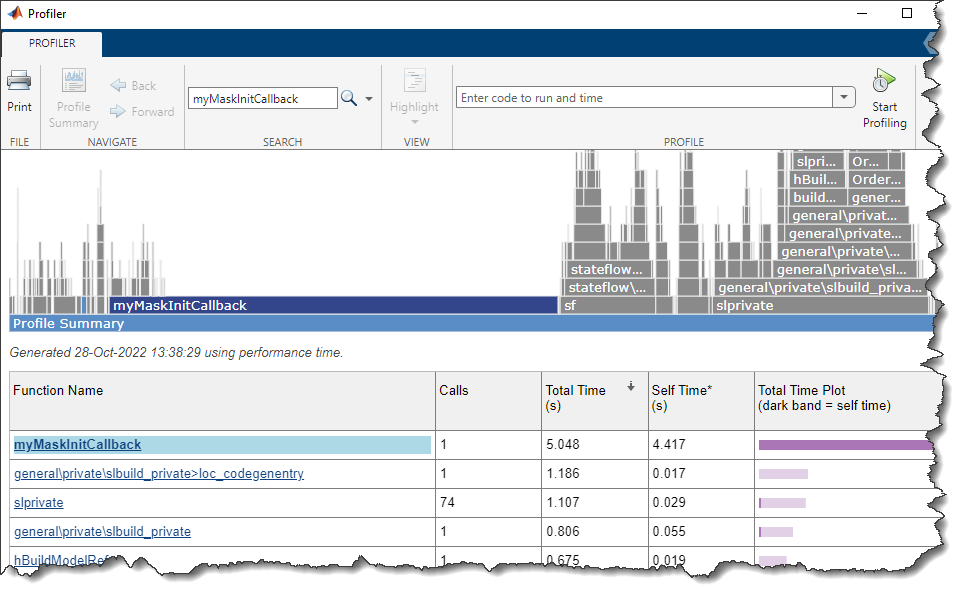Viewport: 968px width, 600px height.
Task: Open the myMaskInitCallback function link
Action: tap(77, 445)
